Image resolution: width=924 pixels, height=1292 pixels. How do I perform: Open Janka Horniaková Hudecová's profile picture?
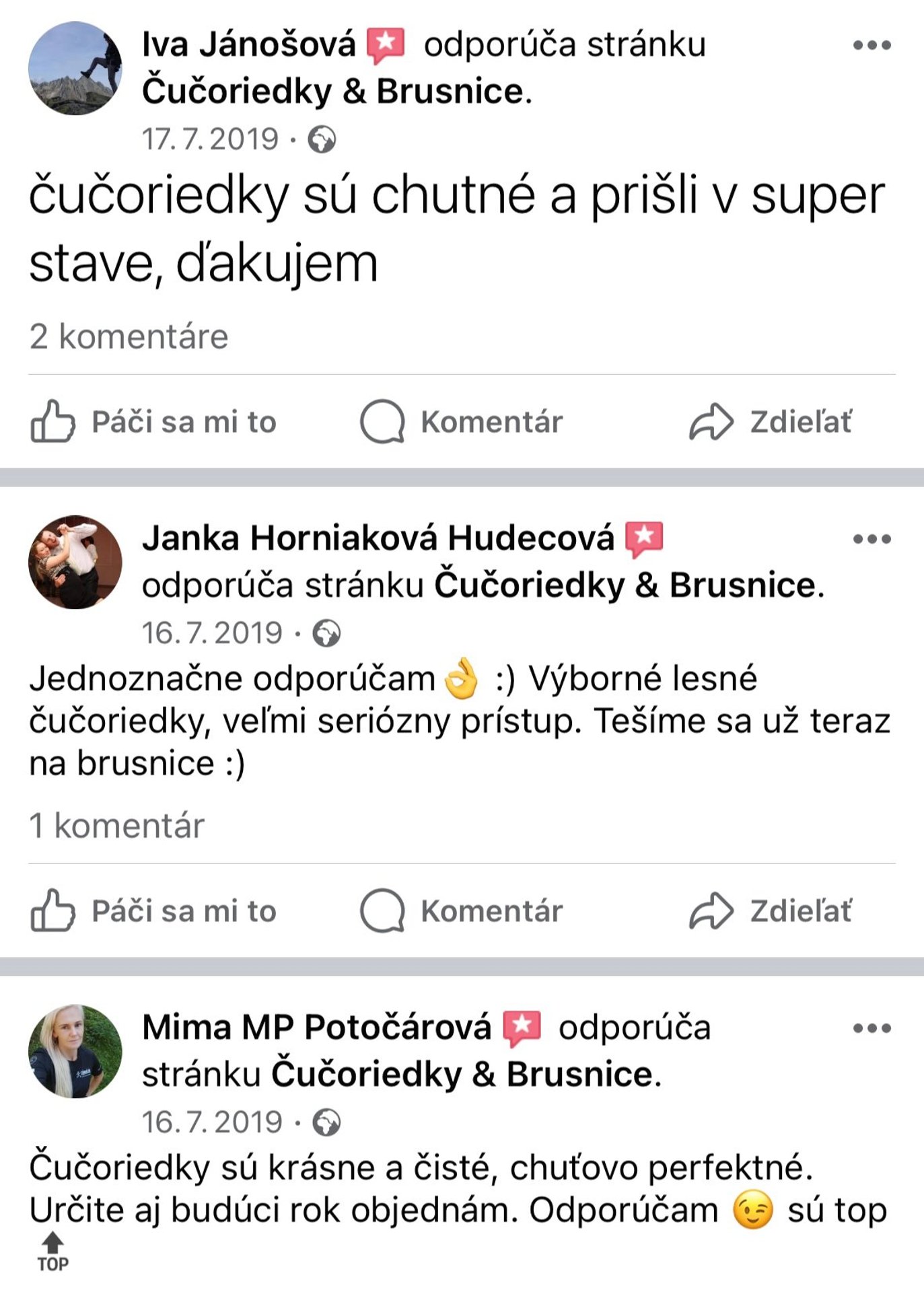pos(75,563)
